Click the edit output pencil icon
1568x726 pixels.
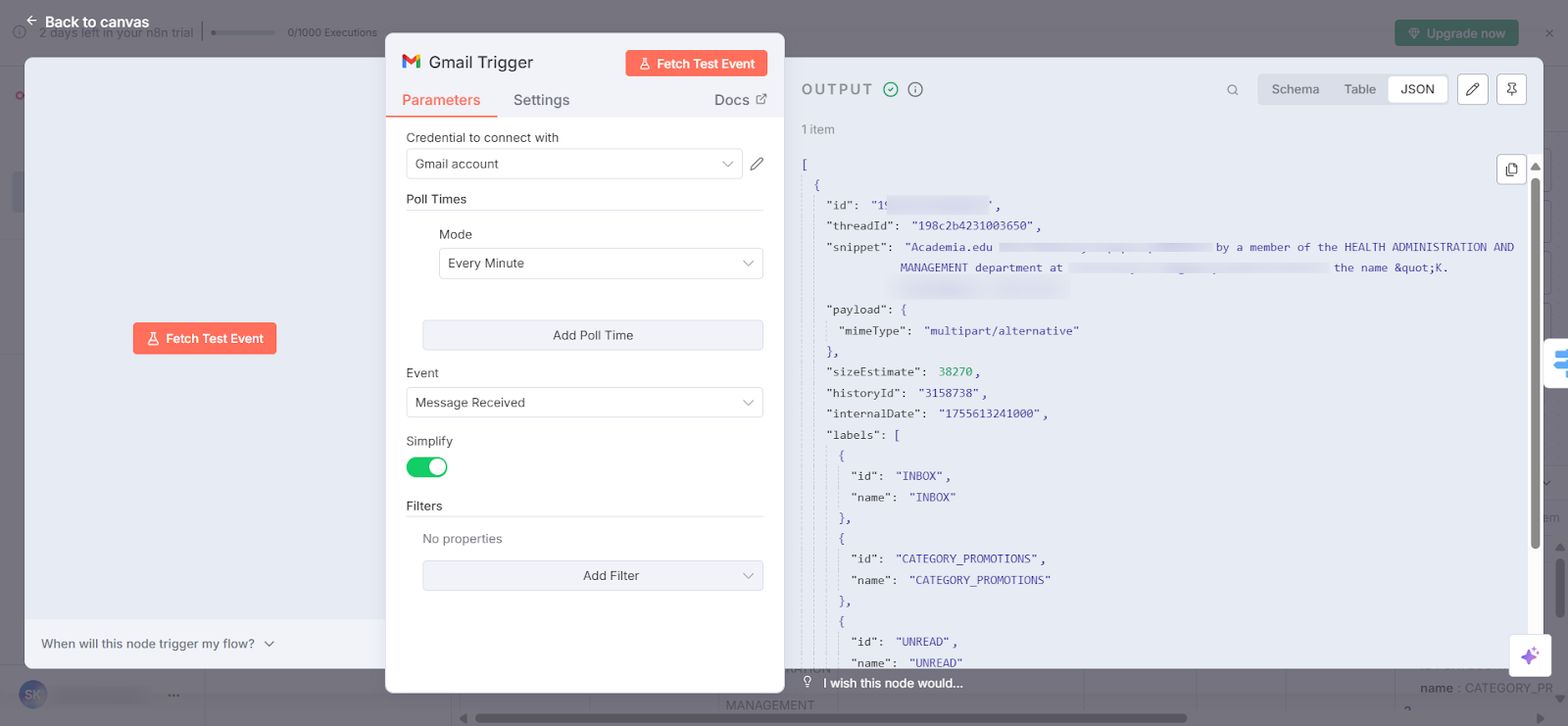tap(1472, 89)
